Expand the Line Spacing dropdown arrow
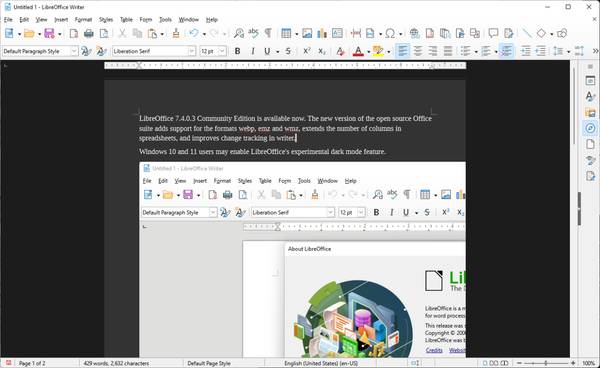 [x=568, y=52]
